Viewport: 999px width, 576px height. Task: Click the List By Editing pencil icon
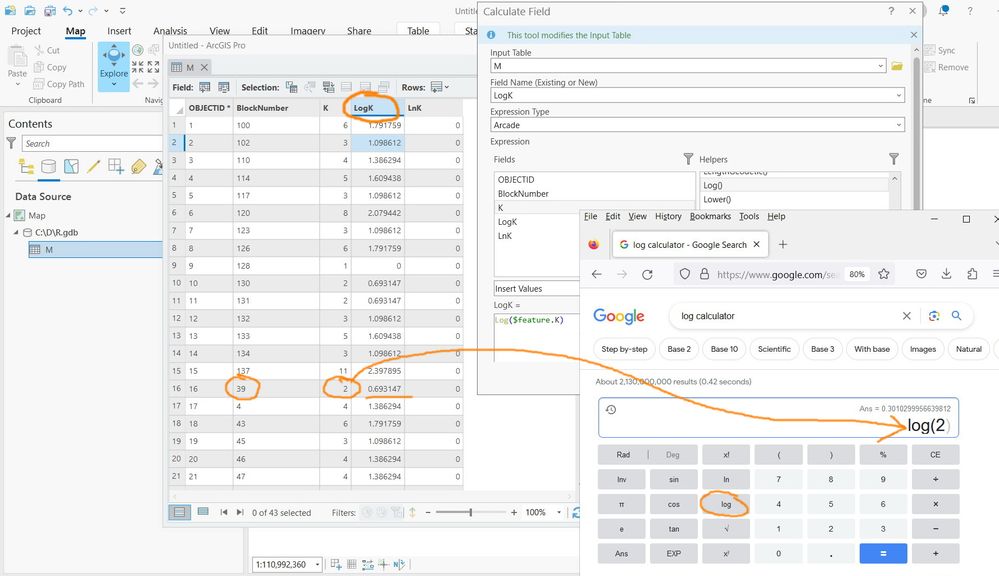tap(94, 166)
